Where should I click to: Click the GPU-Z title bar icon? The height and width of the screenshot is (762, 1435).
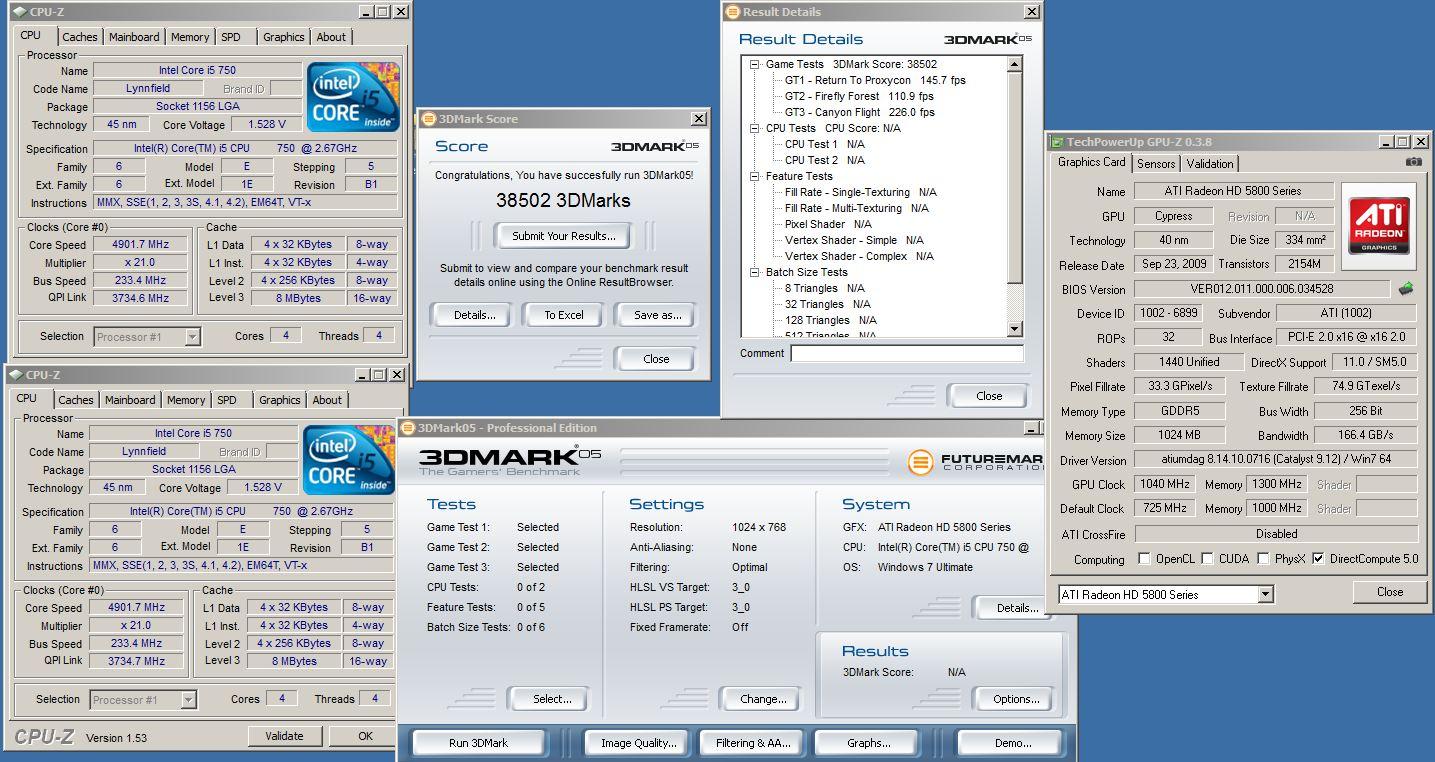click(1057, 142)
